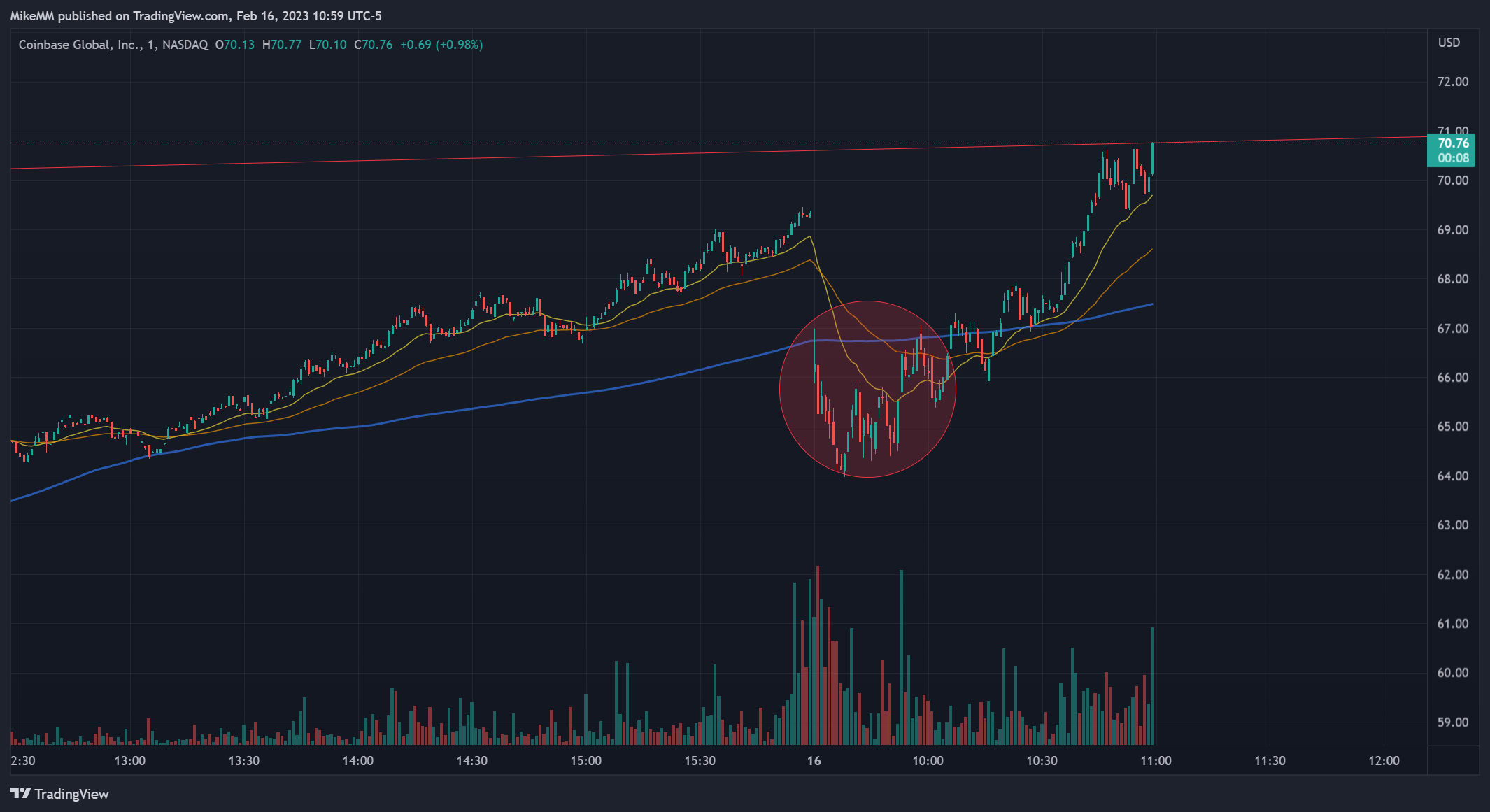Click the 14:00 time axis label
The width and height of the screenshot is (1490, 812).
pyautogui.click(x=358, y=761)
